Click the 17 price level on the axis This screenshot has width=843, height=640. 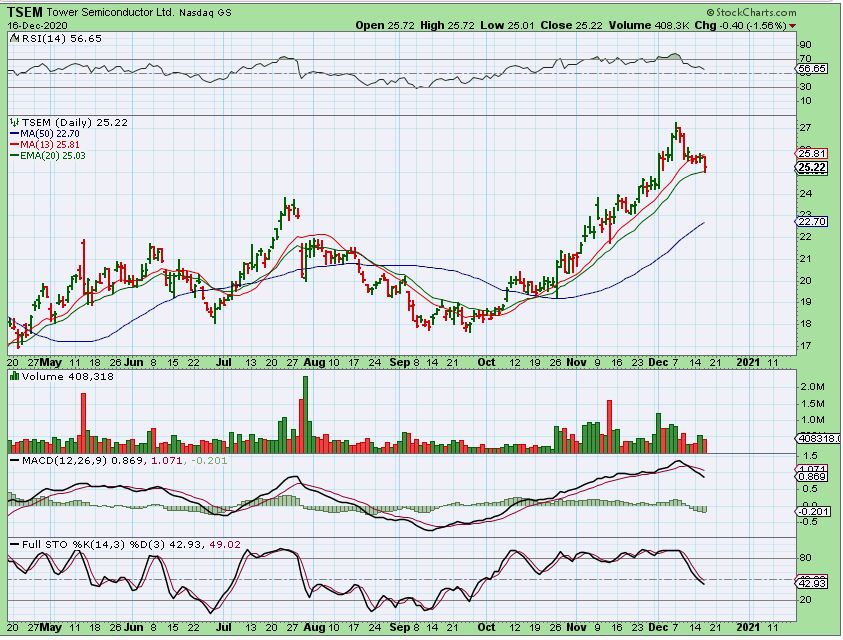[805, 346]
